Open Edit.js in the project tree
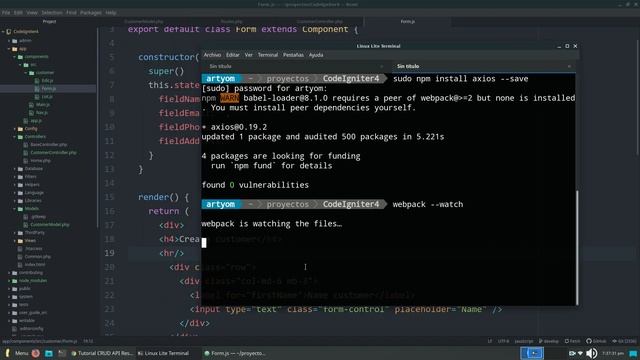The height and width of the screenshot is (360, 640). (47, 81)
